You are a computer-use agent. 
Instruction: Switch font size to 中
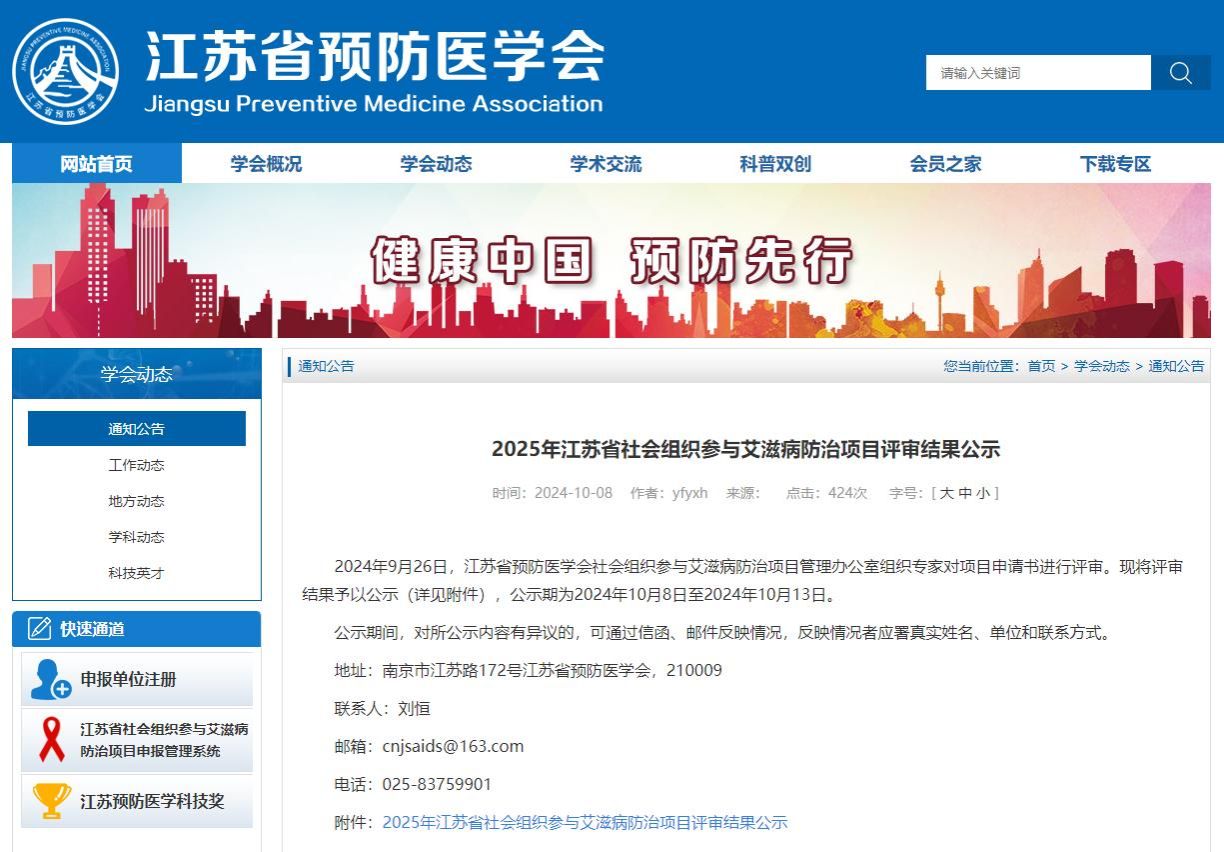click(x=964, y=493)
